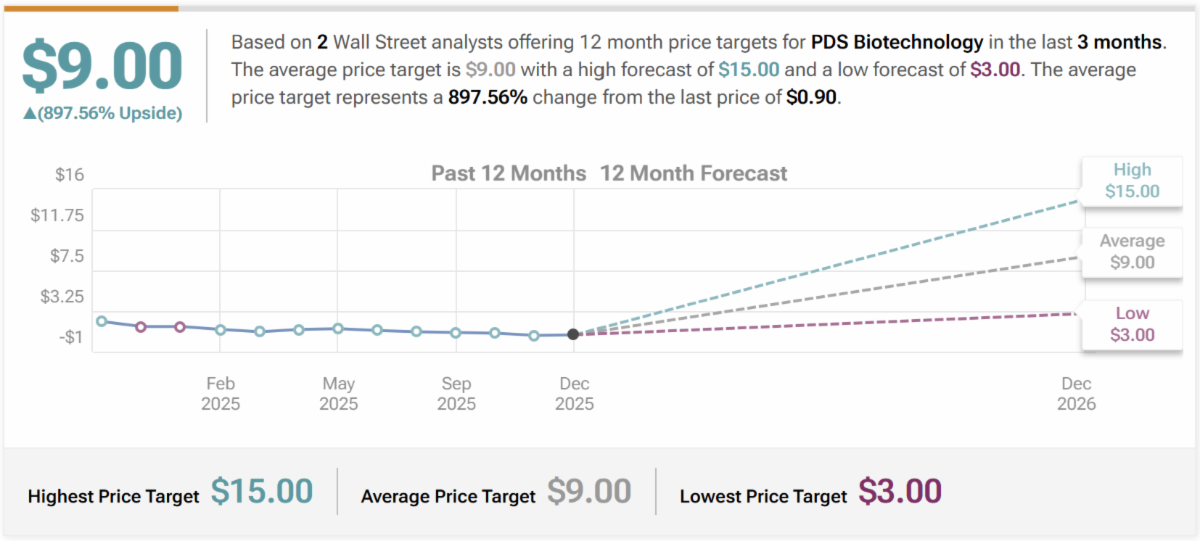Click the Highest Price Target $15.00 value
This screenshot has width=1200, height=541.
tap(262, 492)
